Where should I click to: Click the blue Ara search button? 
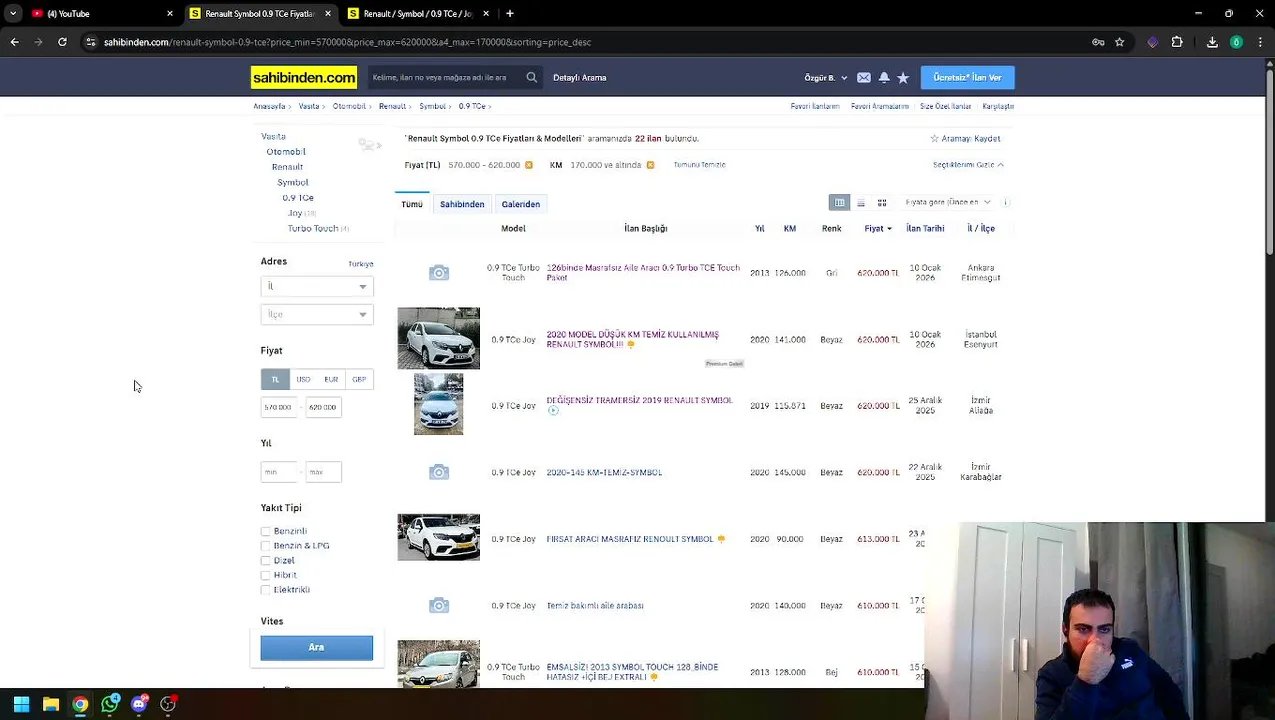pos(316,648)
